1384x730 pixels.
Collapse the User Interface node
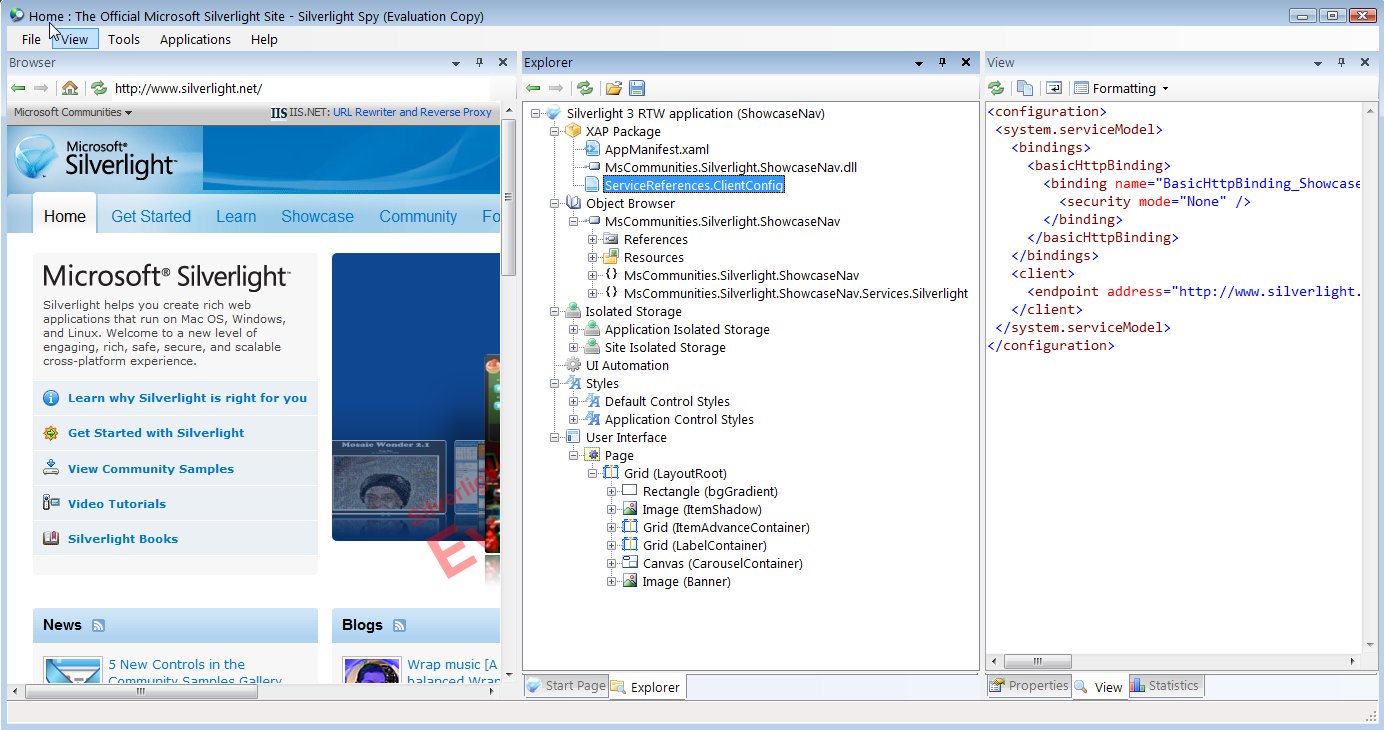(555, 437)
